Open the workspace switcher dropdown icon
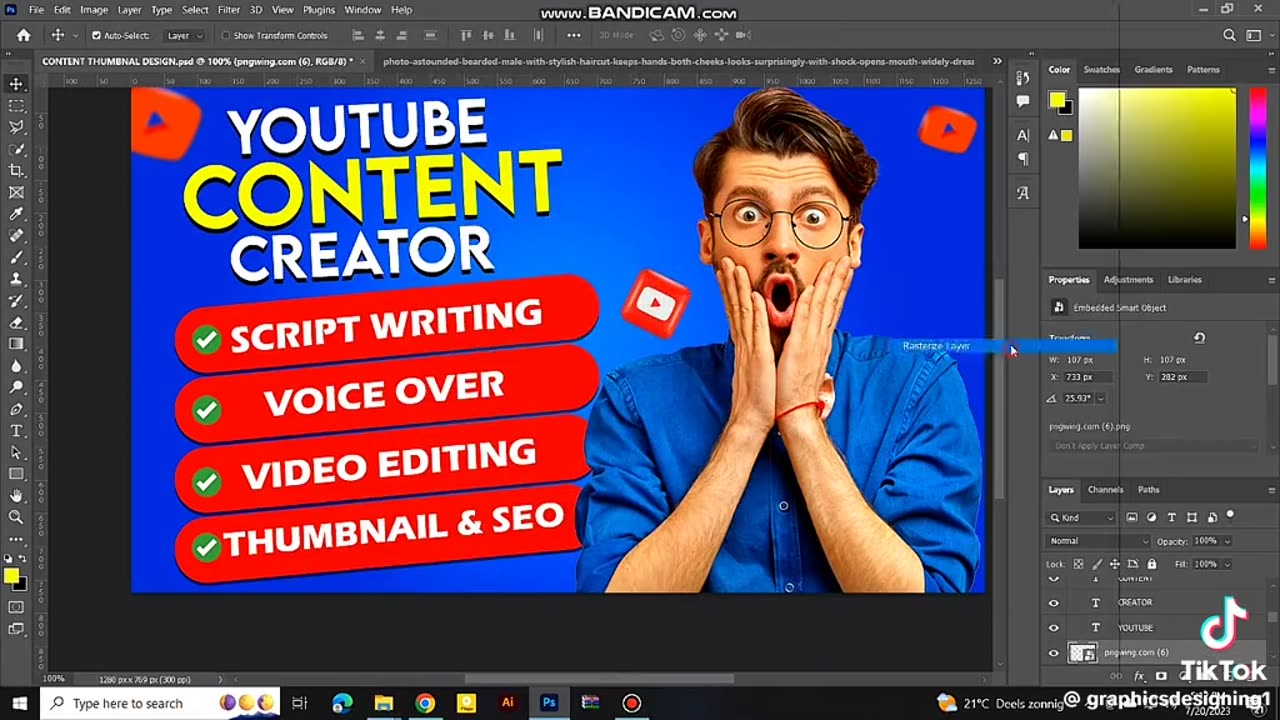The width and height of the screenshot is (1280, 720). tap(1257, 35)
